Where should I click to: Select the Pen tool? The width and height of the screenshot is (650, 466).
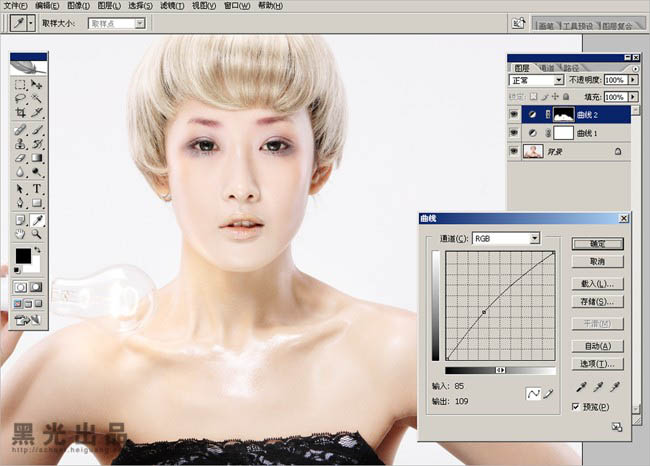click(20, 203)
